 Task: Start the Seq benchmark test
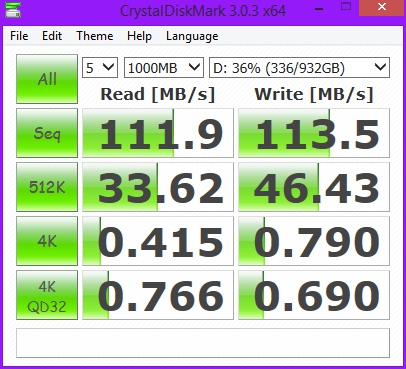tap(47, 133)
